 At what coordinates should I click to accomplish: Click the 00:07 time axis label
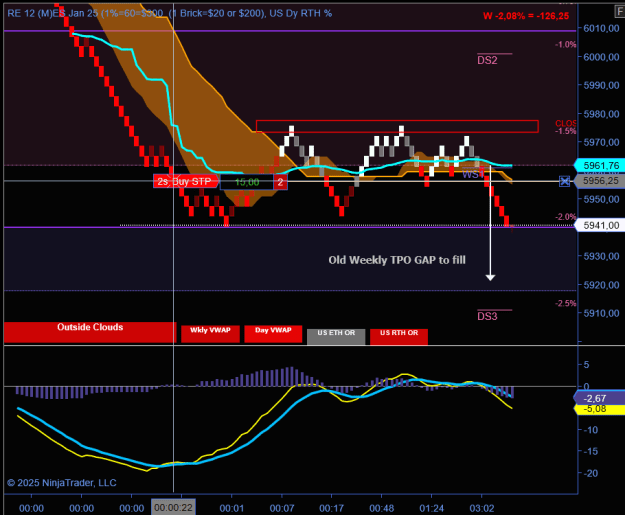tap(282, 508)
